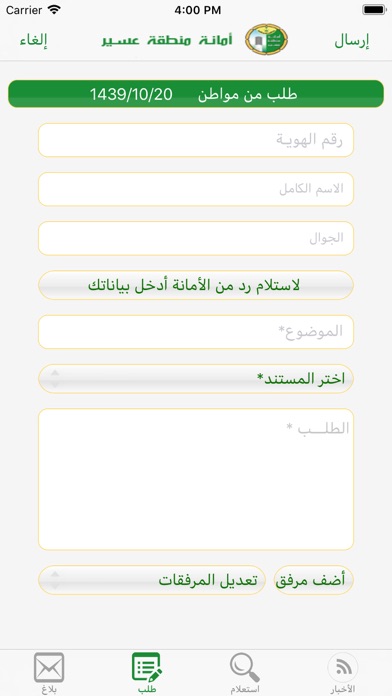Click arrows on تعديل المرفقات selector

tap(55, 580)
